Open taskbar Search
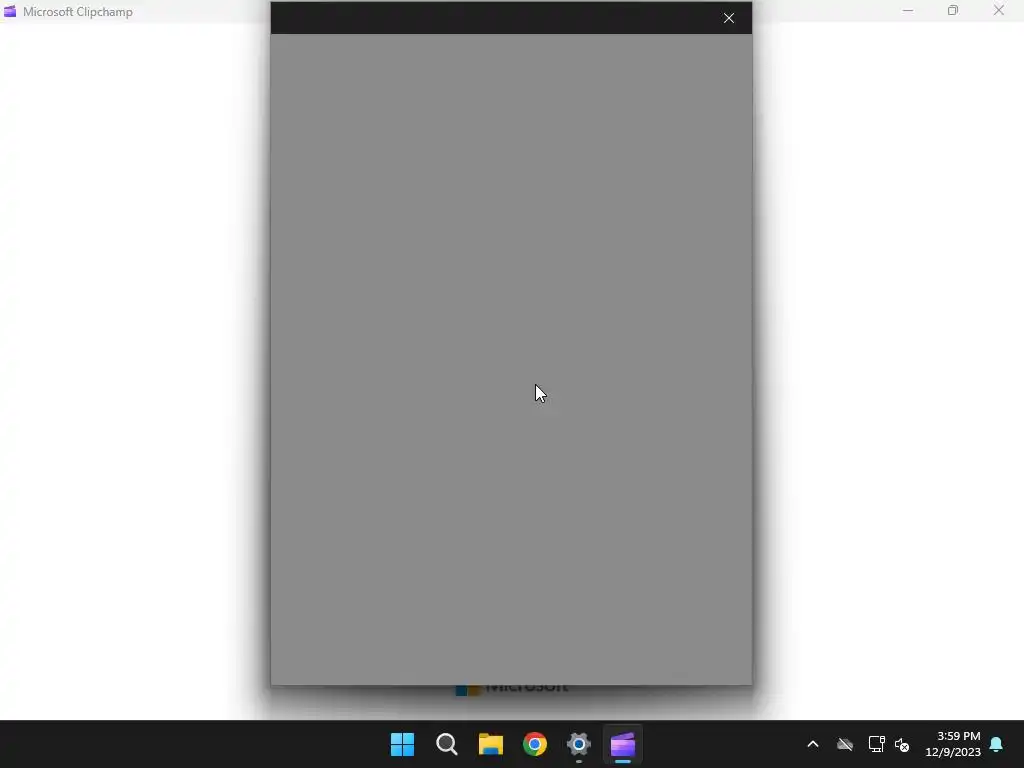1024x768 pixels. coord(447,744)
